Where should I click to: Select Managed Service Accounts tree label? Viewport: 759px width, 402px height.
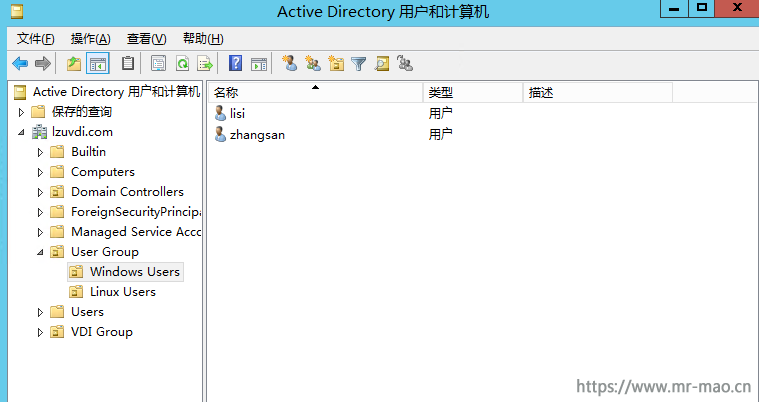click(136, 232)
